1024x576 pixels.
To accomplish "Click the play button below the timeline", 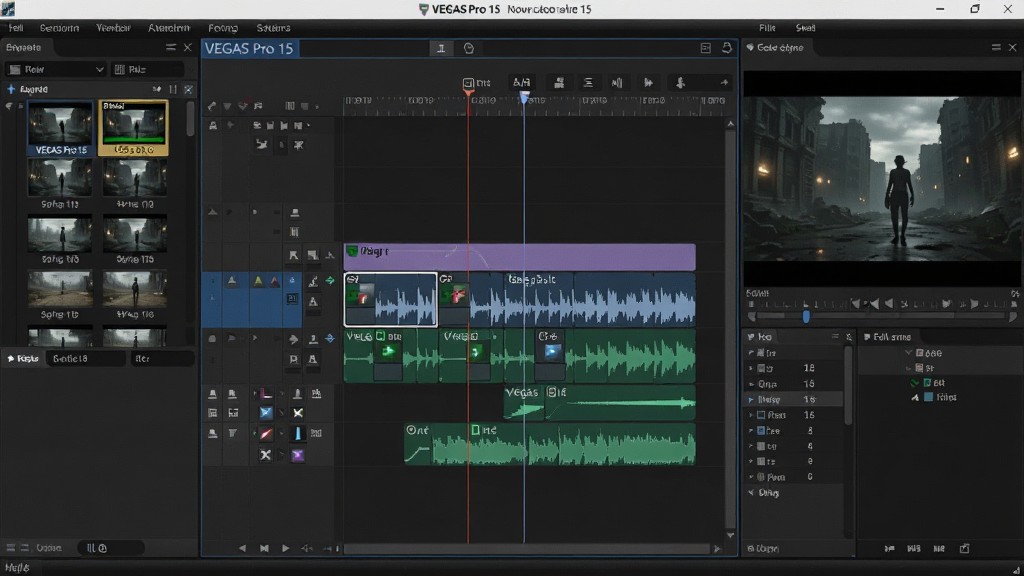I will point(285,549).
